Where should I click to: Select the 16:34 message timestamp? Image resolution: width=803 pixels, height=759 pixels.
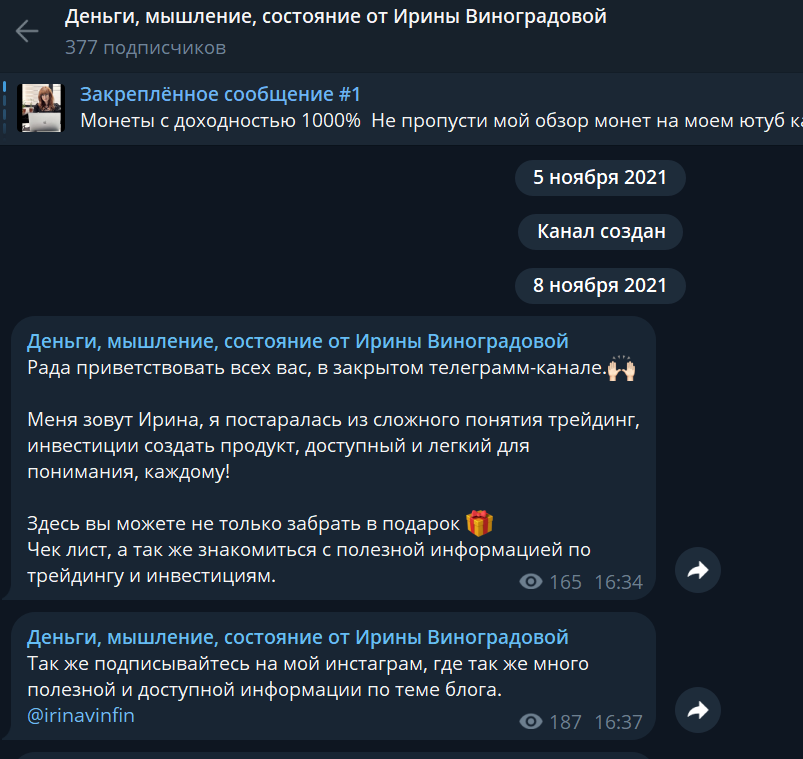[618, 582]
